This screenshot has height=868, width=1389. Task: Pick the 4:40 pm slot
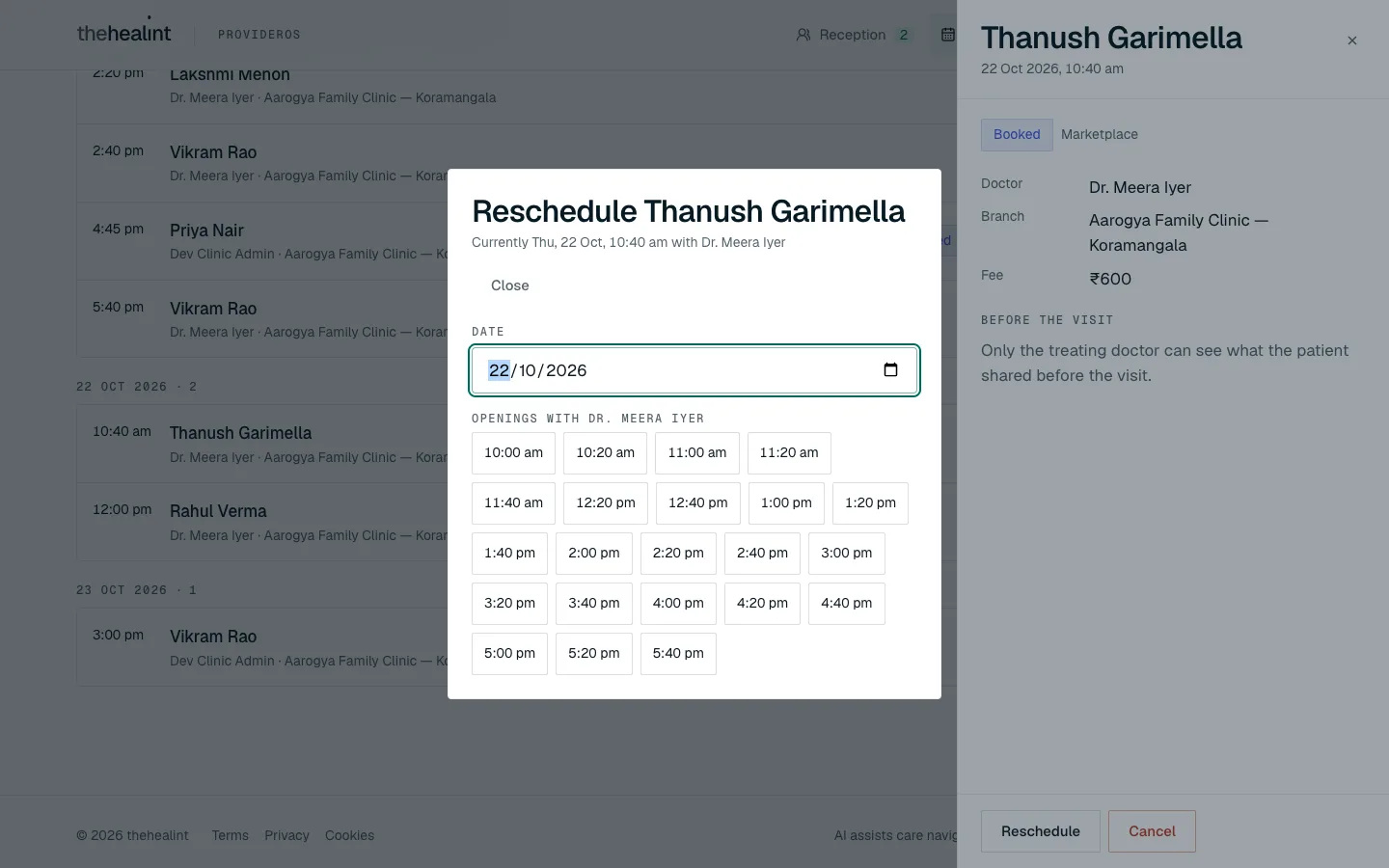point(847,604)
